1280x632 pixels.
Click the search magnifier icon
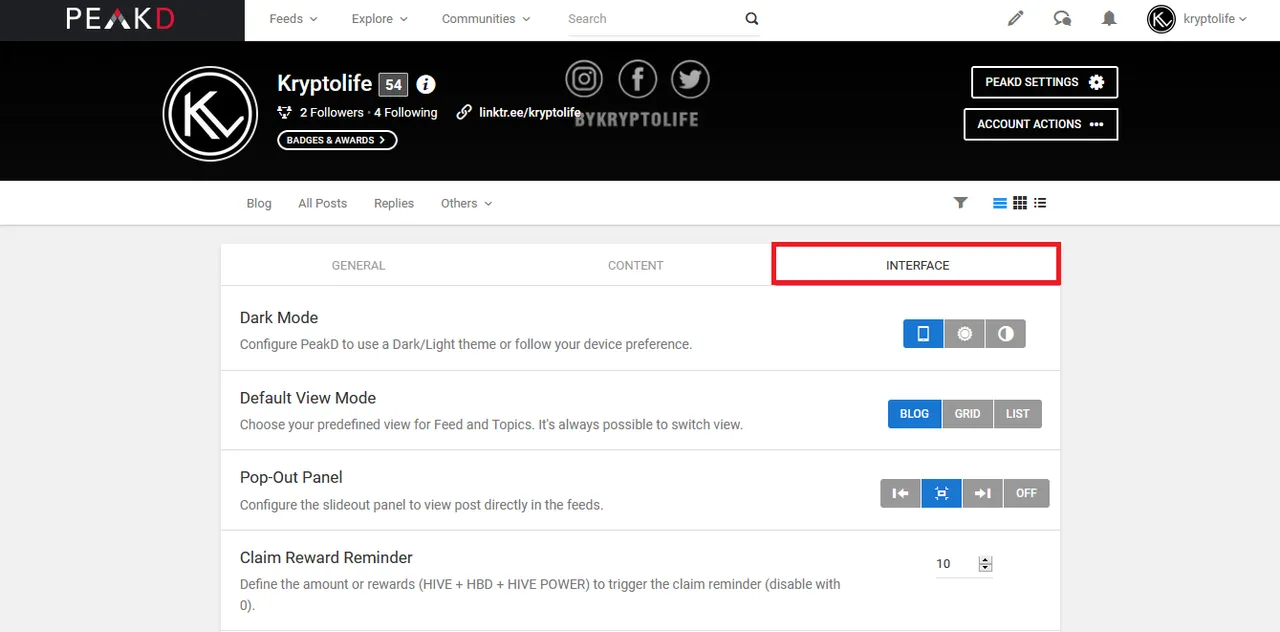(752, 19)
